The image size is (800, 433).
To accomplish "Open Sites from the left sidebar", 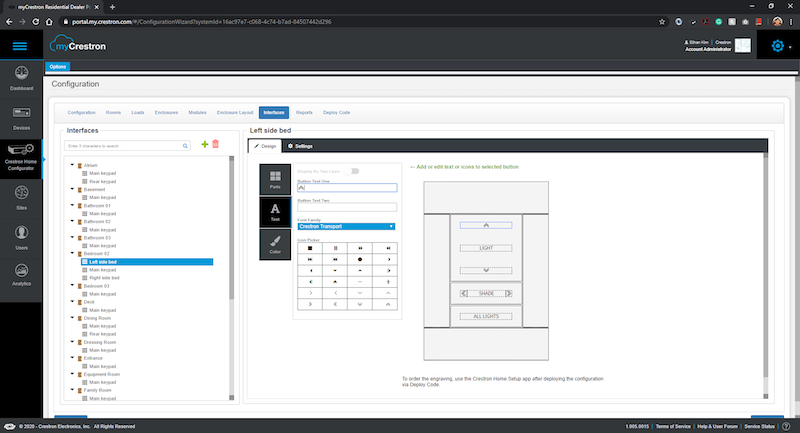I will (21, 198).
